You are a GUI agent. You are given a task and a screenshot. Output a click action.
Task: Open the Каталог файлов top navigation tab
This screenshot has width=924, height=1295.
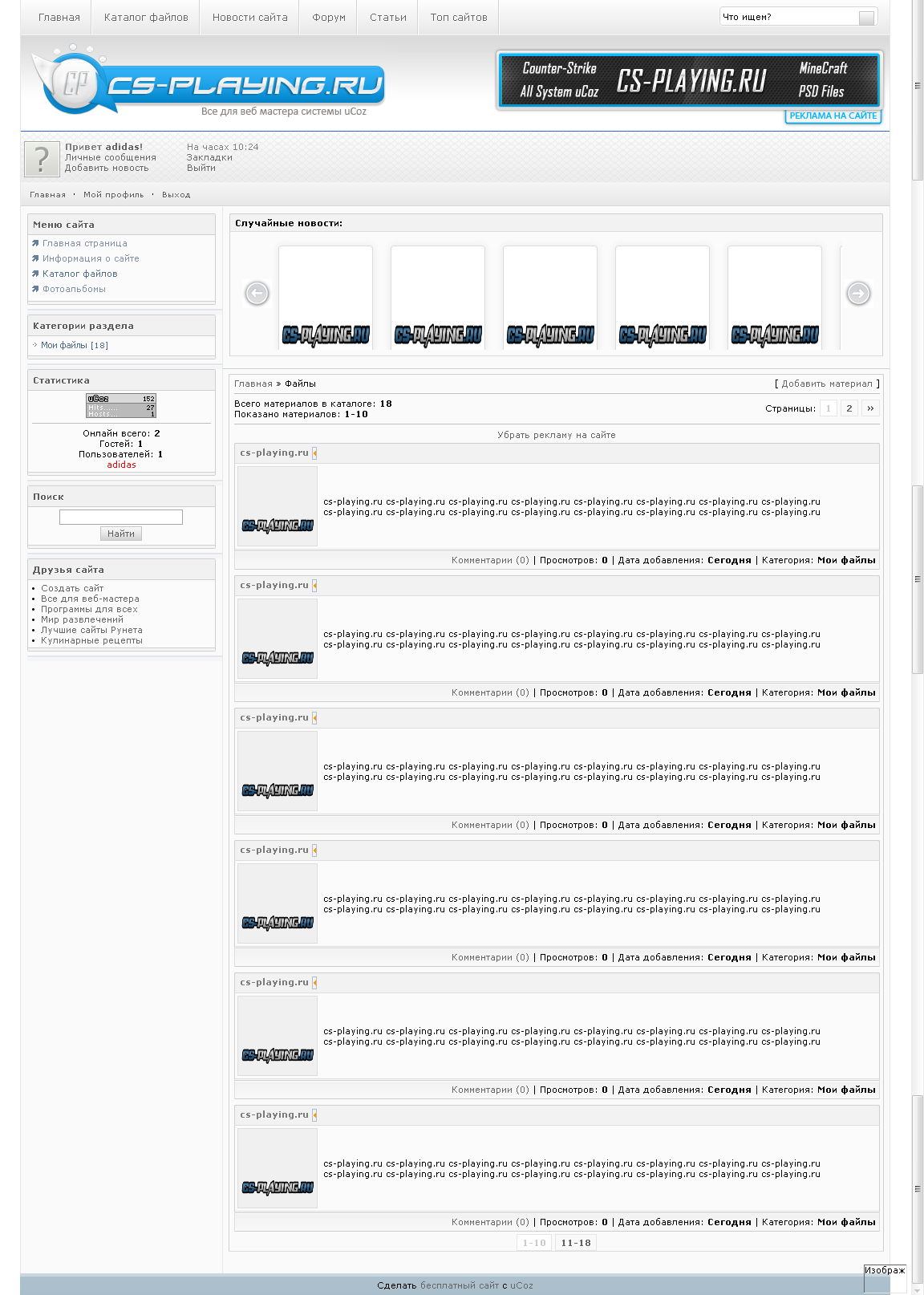(x=146, y=17)
